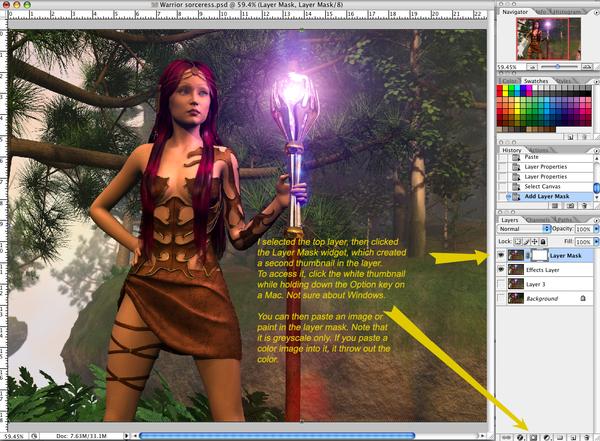Set history brush source to Add Layer Mask state
This screenshot has width=600, height=441.
point(502,196)
